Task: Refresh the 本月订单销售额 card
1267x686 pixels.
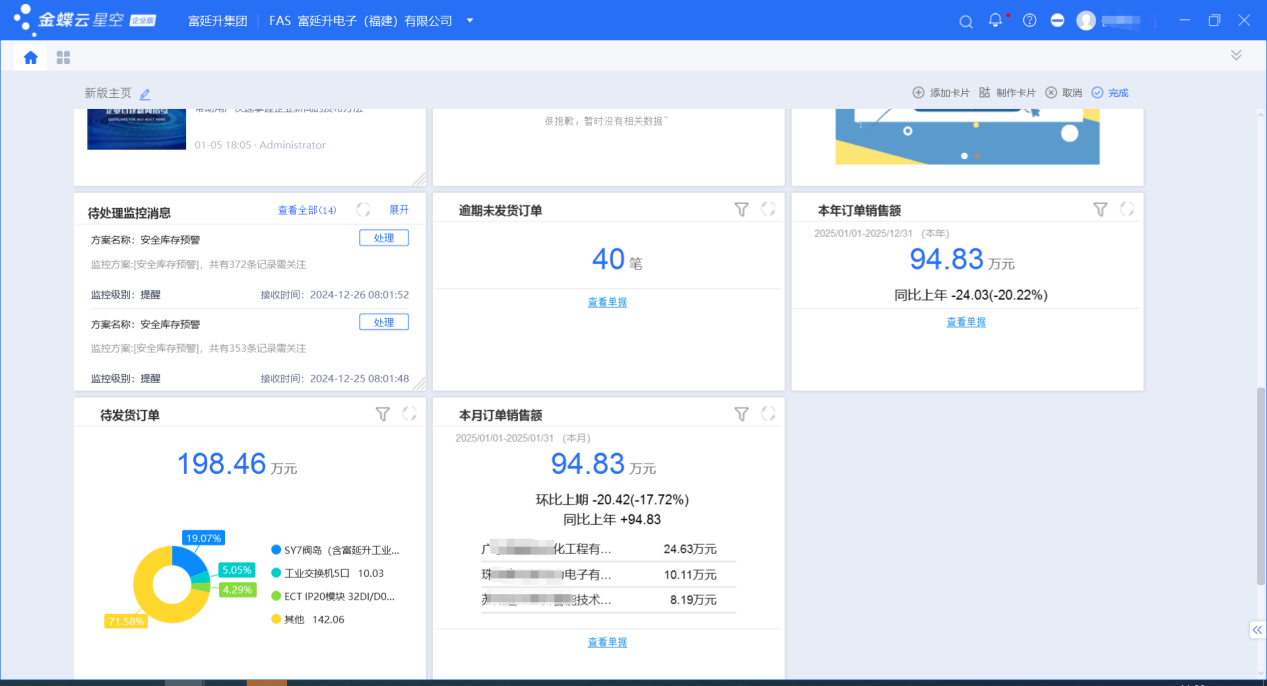Action: 768,414
